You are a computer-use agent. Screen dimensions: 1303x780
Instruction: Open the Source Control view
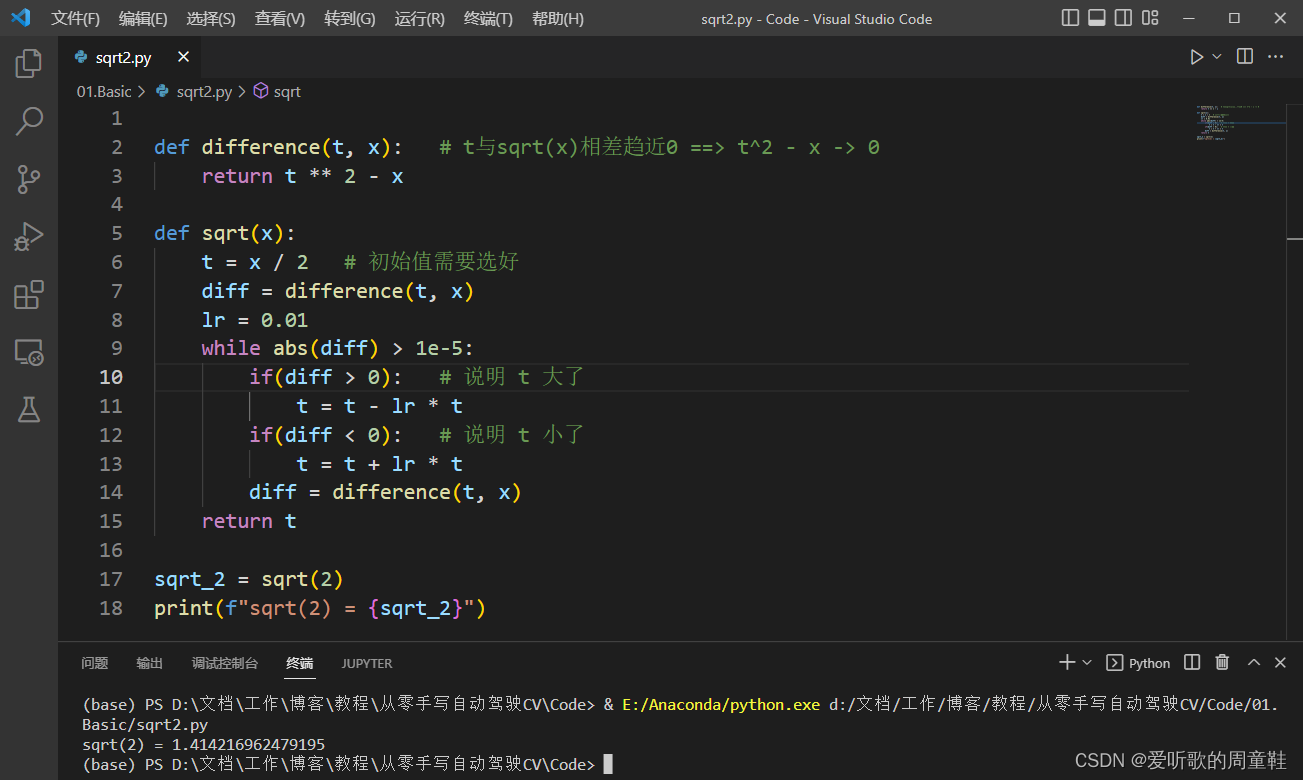(x=29, y=179)
